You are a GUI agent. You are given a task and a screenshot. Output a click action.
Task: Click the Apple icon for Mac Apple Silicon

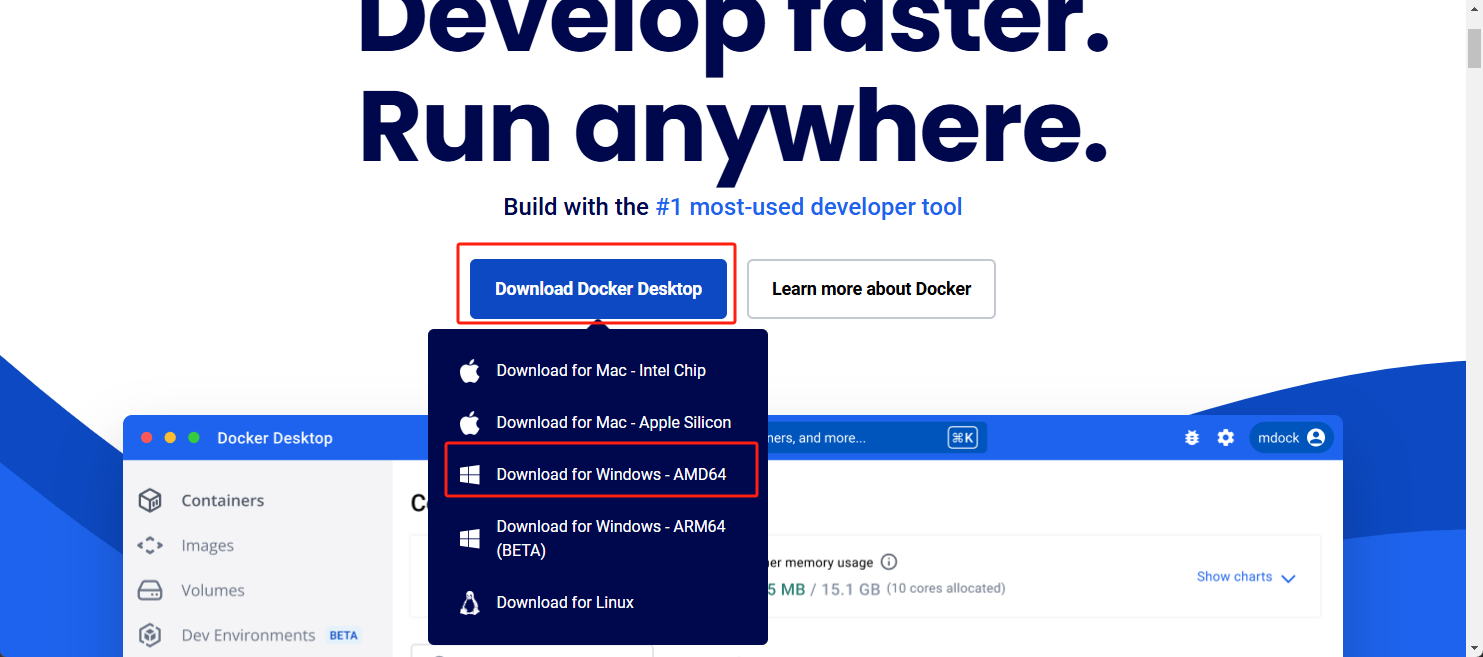470,423
